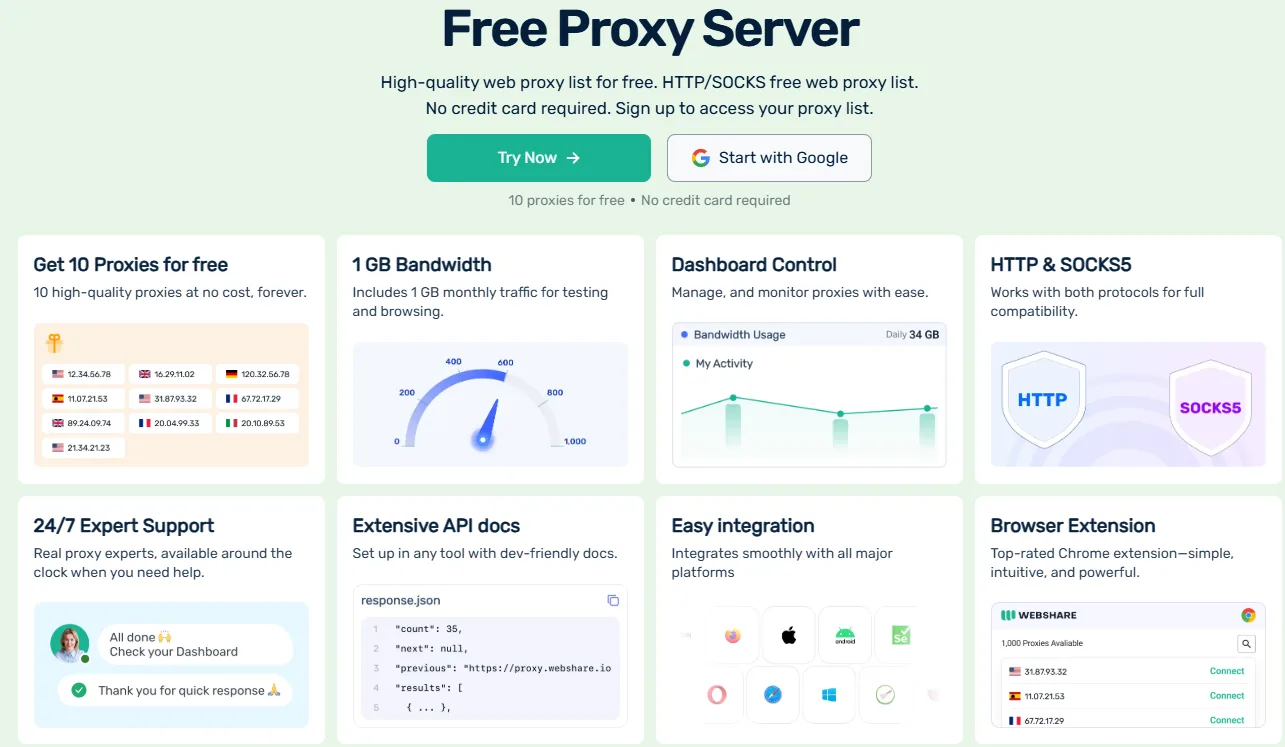Screen dimensions: 1285x747
Task: Click the Bandwidth Usage legend entry
Action: pyautogui.click(x=732, y=335)
